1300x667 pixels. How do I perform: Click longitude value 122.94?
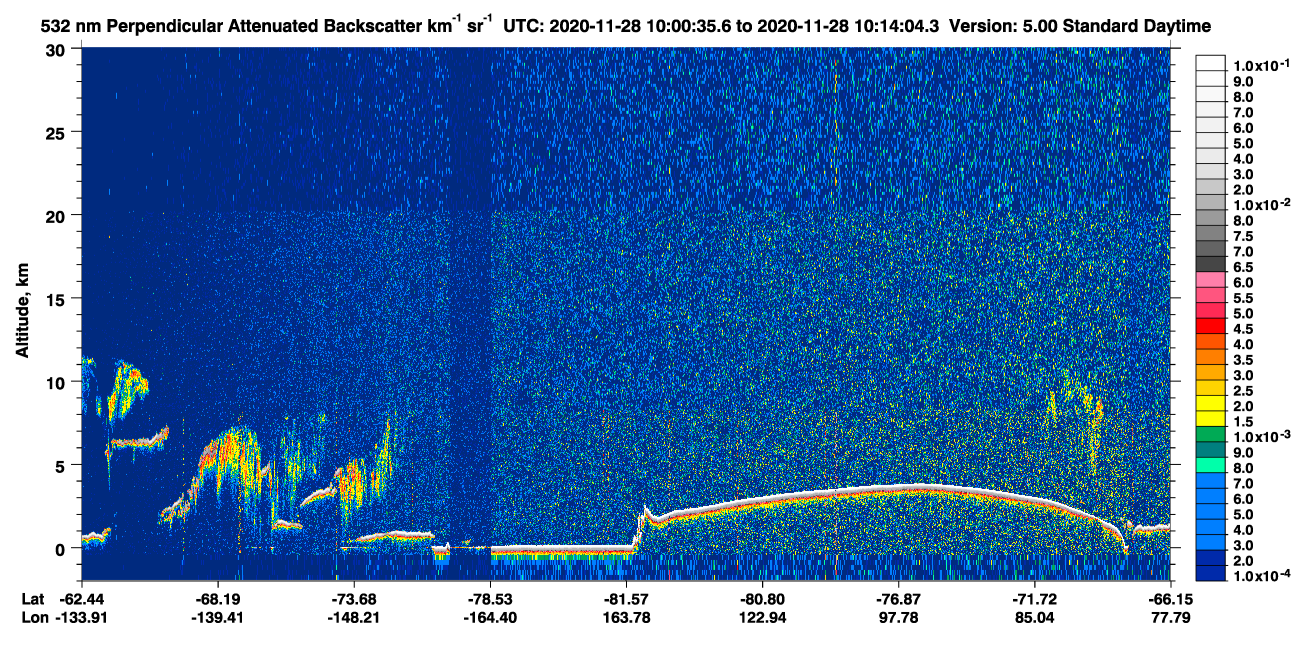tap(762, 617)
